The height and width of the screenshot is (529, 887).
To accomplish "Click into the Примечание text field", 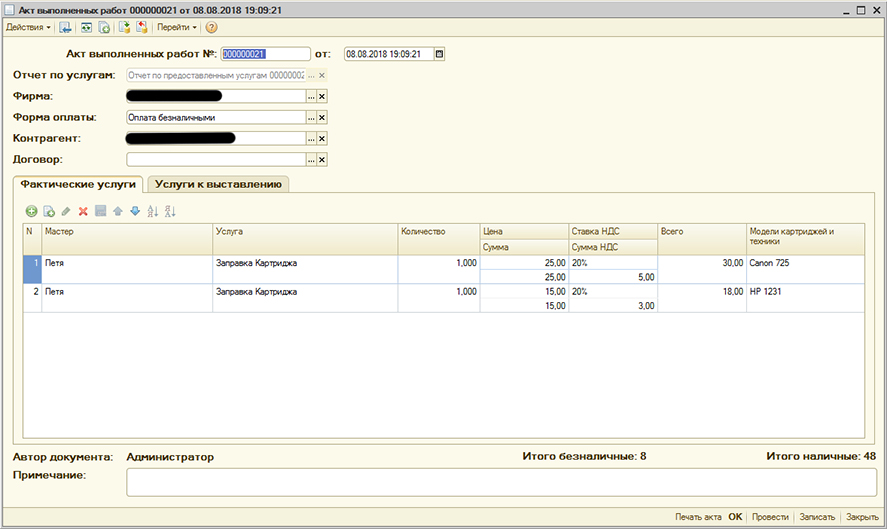I will click(x=500, y=482).
